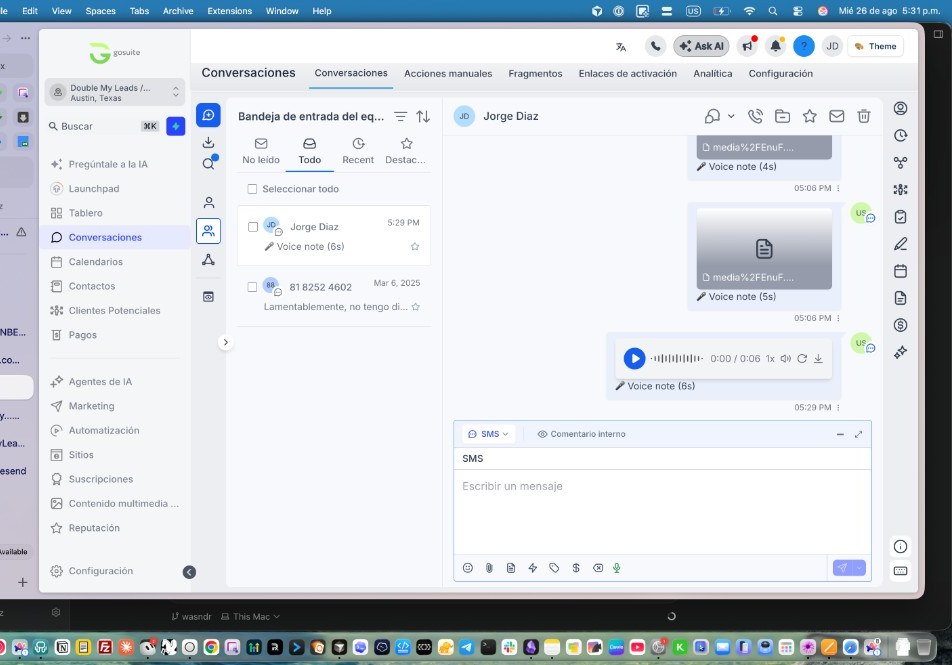
Task: Check the Jorge Diaz conversation checkbox
Action: click(253, 227)
